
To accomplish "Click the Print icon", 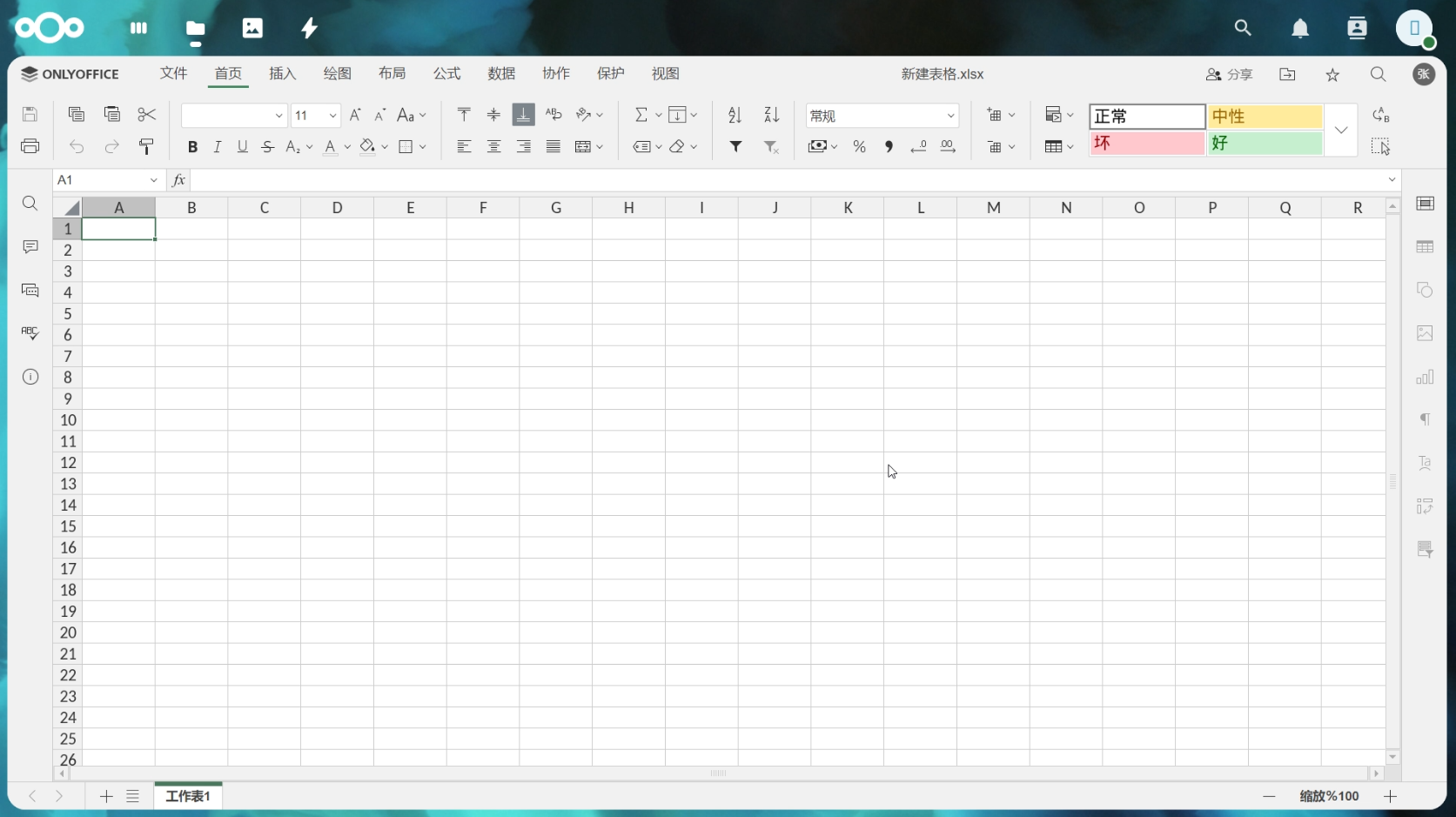I will tap(30, 146).
